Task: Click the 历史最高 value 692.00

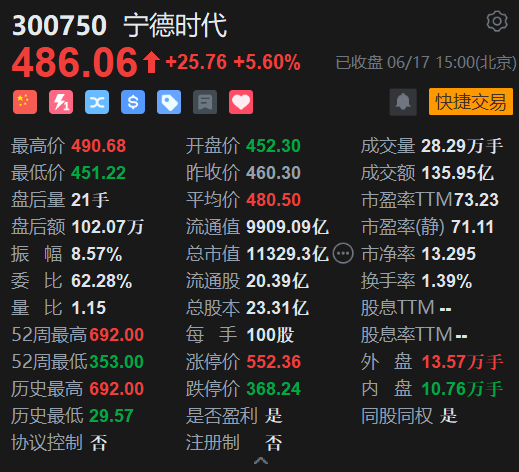Action: pyautogui.click(x=117, y=389)
